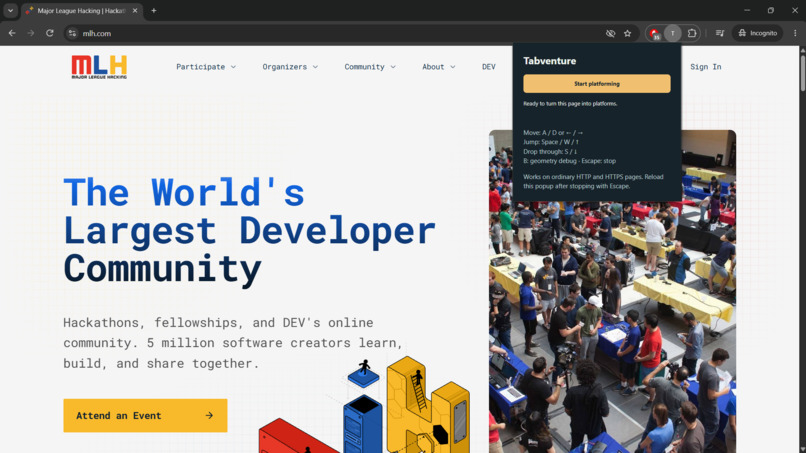Expand the About menu
The height and width of the screenshot is (453, 806).
tap(438, 67)
